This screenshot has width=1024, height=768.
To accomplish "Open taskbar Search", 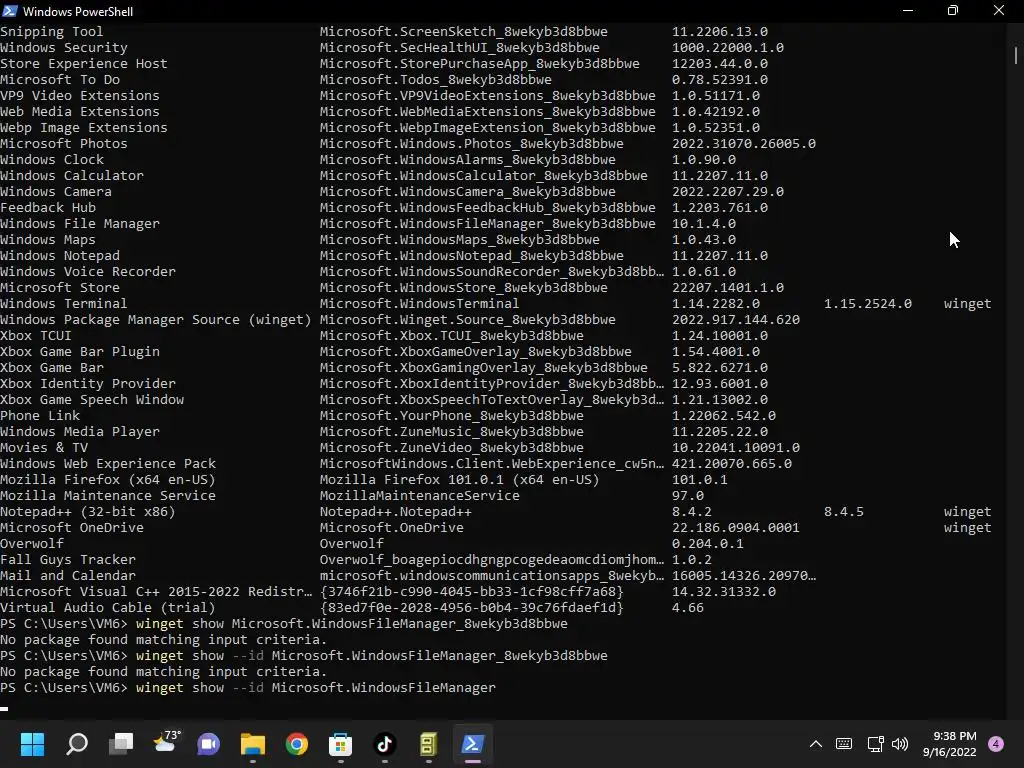I will click(x=77, y=744).
